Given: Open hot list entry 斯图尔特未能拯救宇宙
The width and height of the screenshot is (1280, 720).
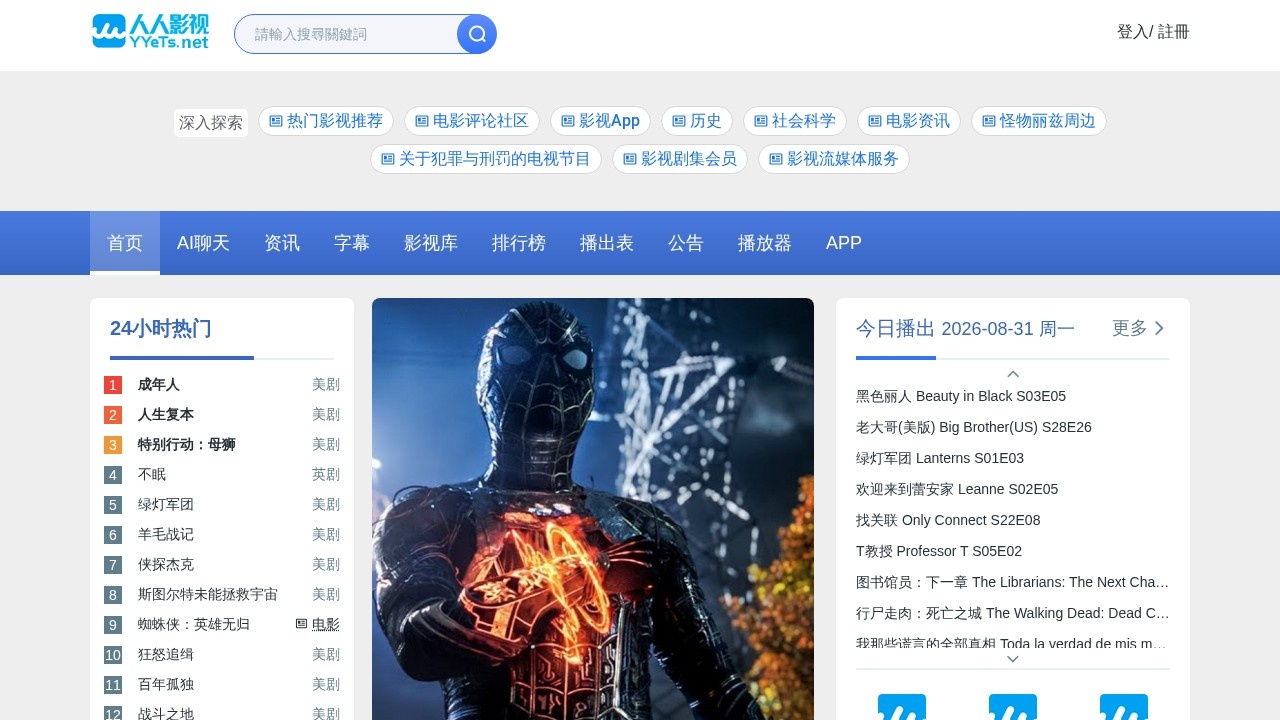Looking at the screenshot, I should [208, 595].
